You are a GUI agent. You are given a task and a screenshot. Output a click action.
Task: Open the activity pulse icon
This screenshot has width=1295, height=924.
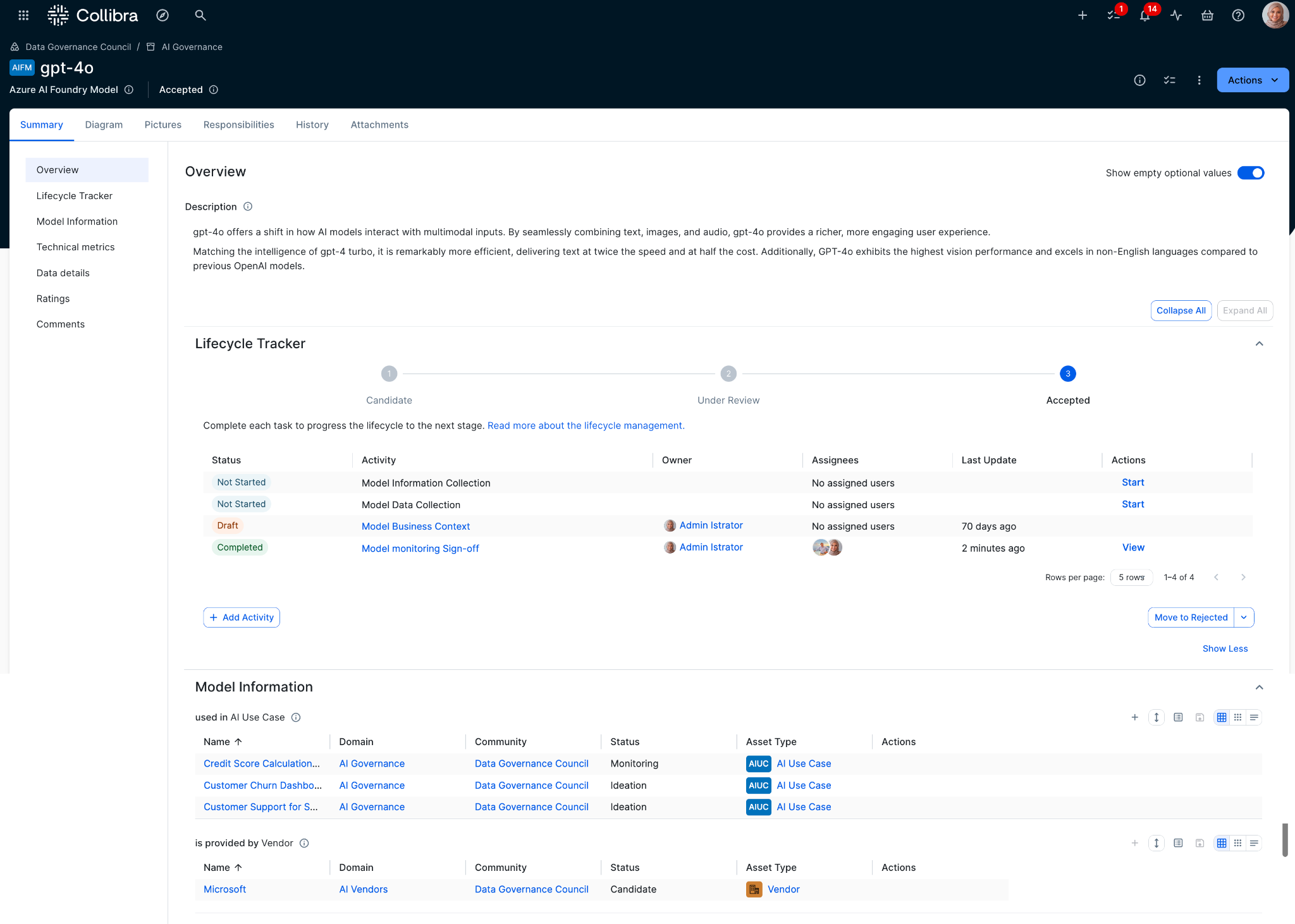pos(1176,15)
